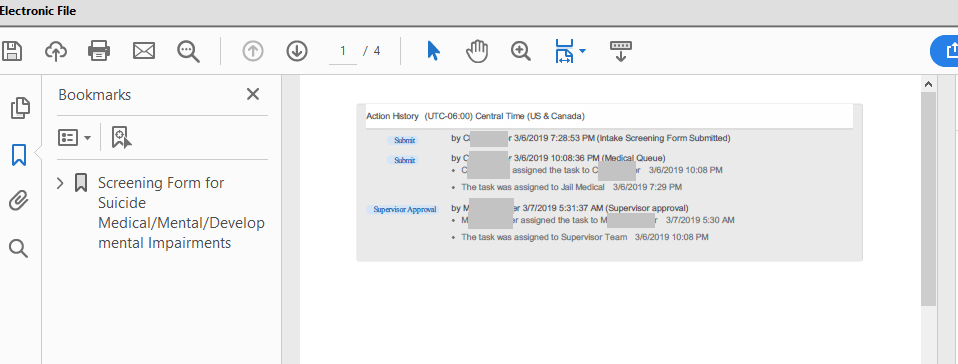Go to previous page arrow
Image resolution: width=958 pixels, height=364 pixels.
point(252,51)
